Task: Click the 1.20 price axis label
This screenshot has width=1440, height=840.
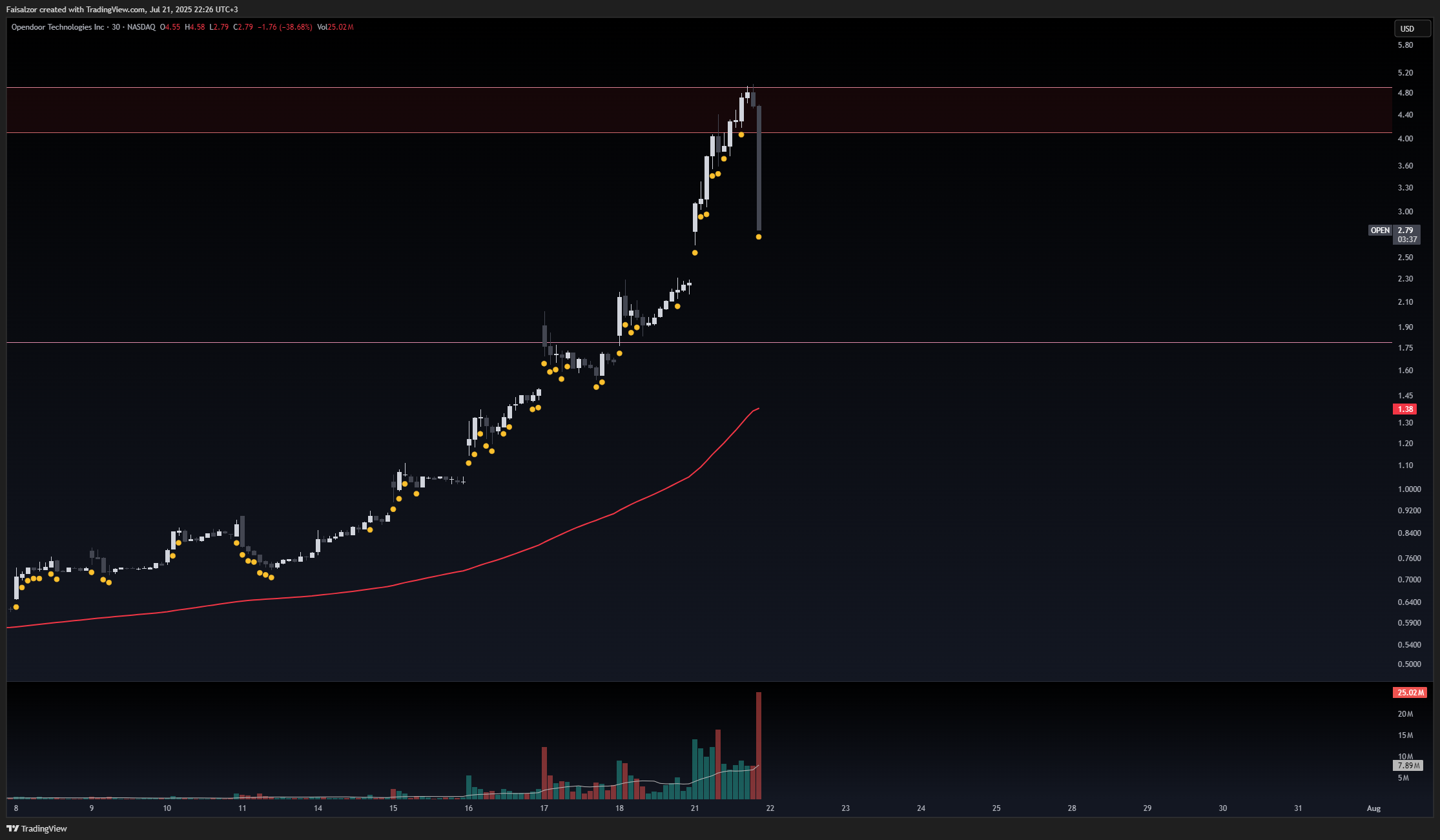Action: pyautogui.click(x=1405, y=444)
